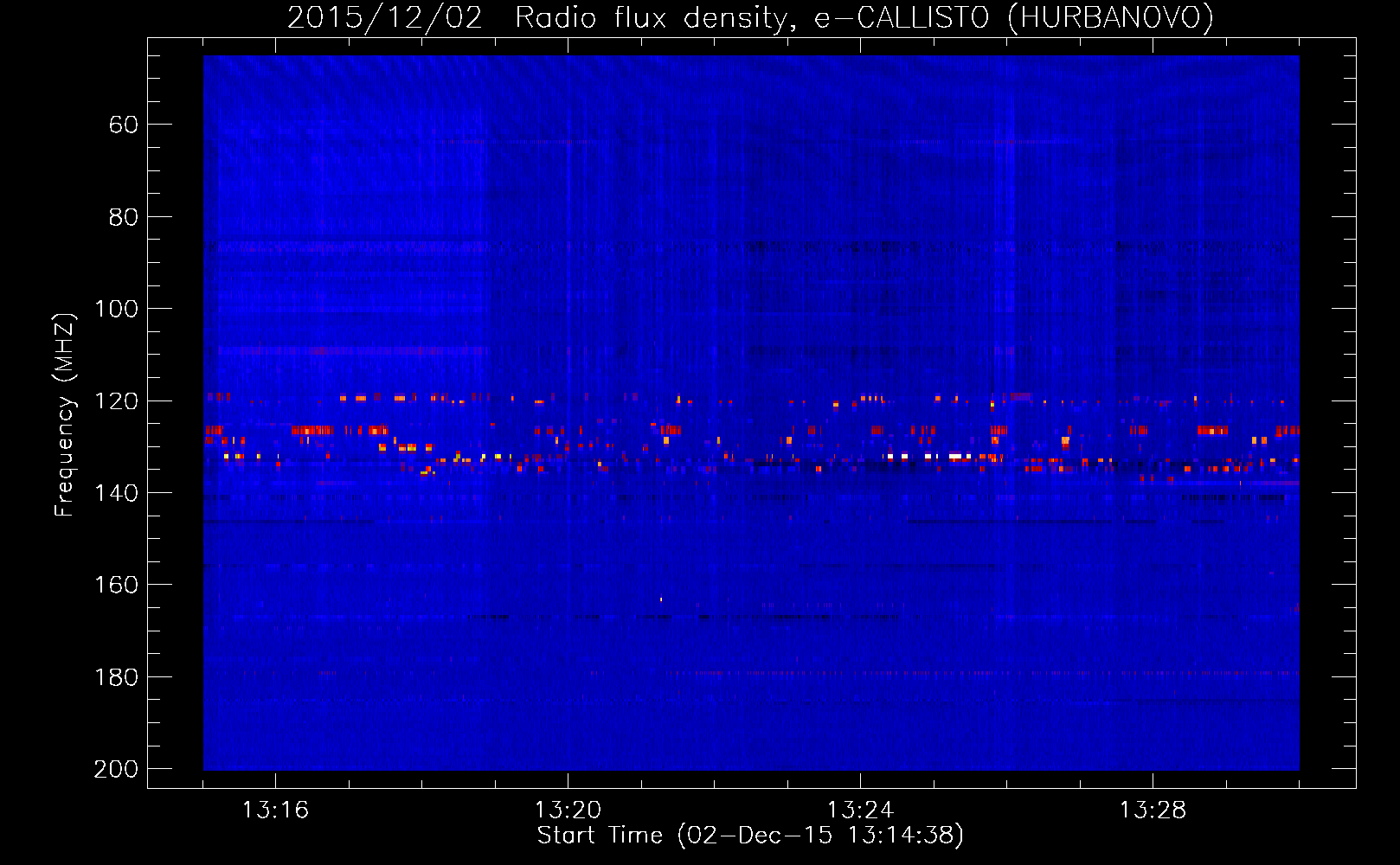1400x865 pixels.
Task: Click the 120 MHz frequency tick label
Action: (x=116, y=401)
